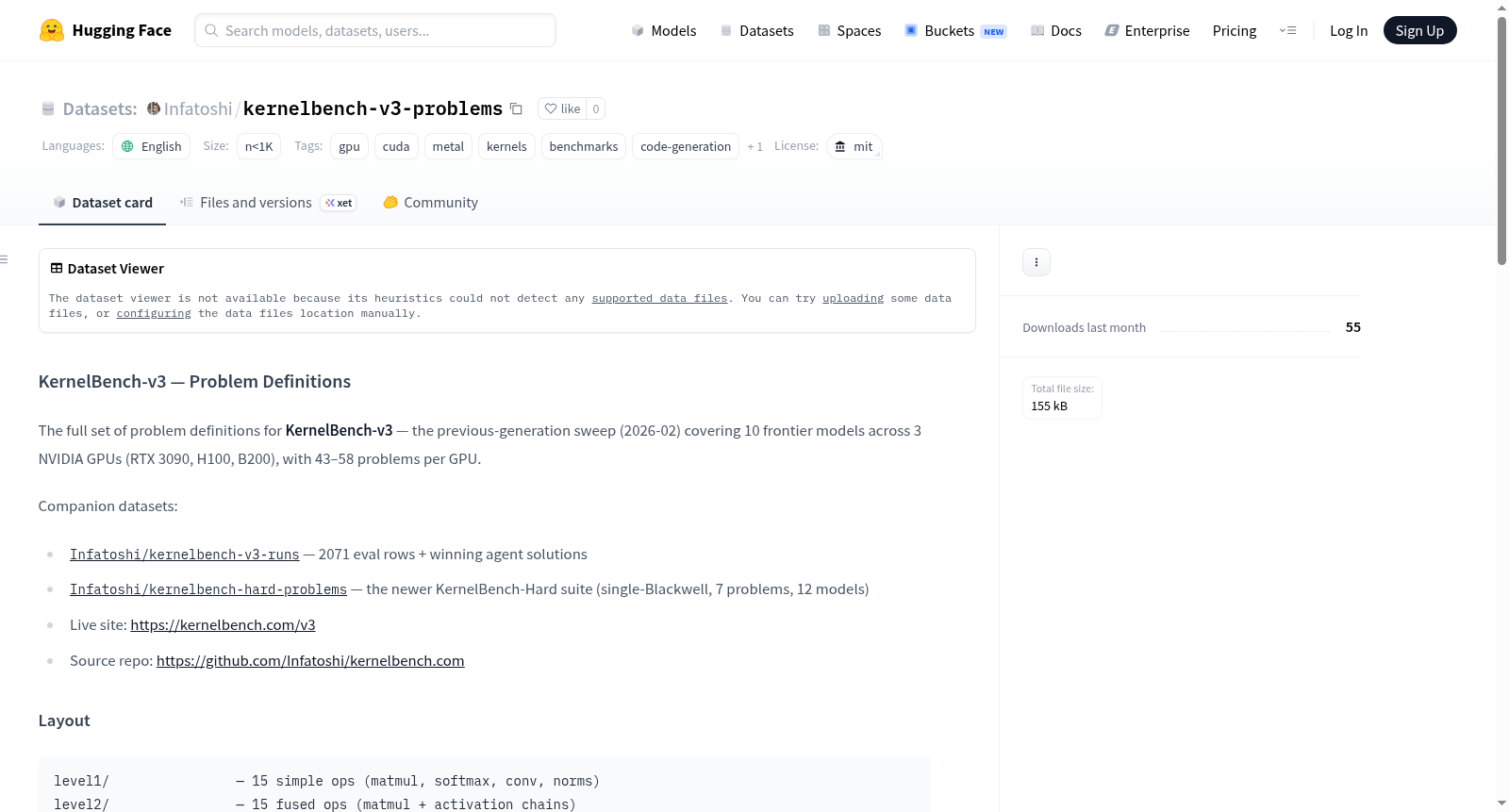Open the mit license tag
The height and width of the screenshot is (812, 1509).
[854, 146]
